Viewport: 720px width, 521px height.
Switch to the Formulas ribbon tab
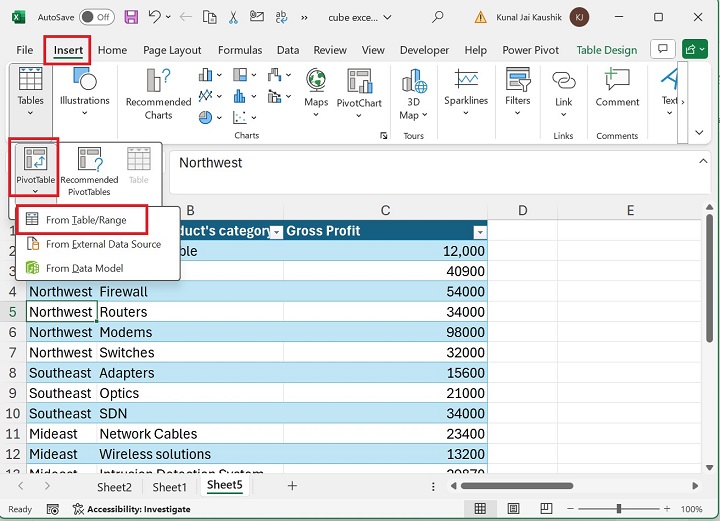[x=238, y=50]
